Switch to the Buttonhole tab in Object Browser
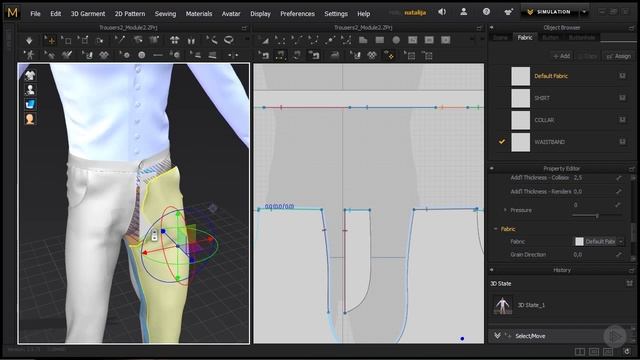640x360 pixels. [582, 38]
